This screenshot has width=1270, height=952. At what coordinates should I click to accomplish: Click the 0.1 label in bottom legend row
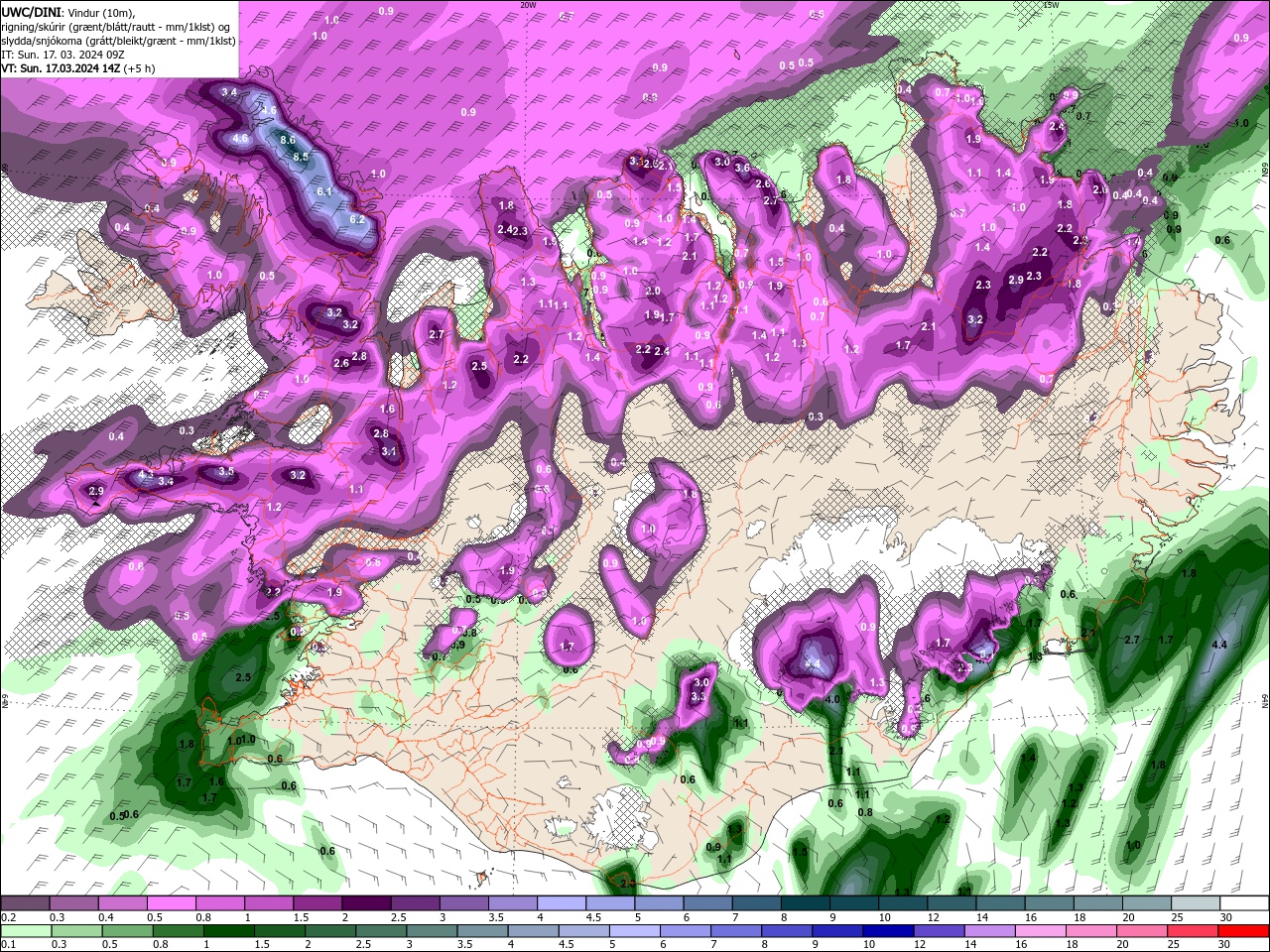[9, 945]
